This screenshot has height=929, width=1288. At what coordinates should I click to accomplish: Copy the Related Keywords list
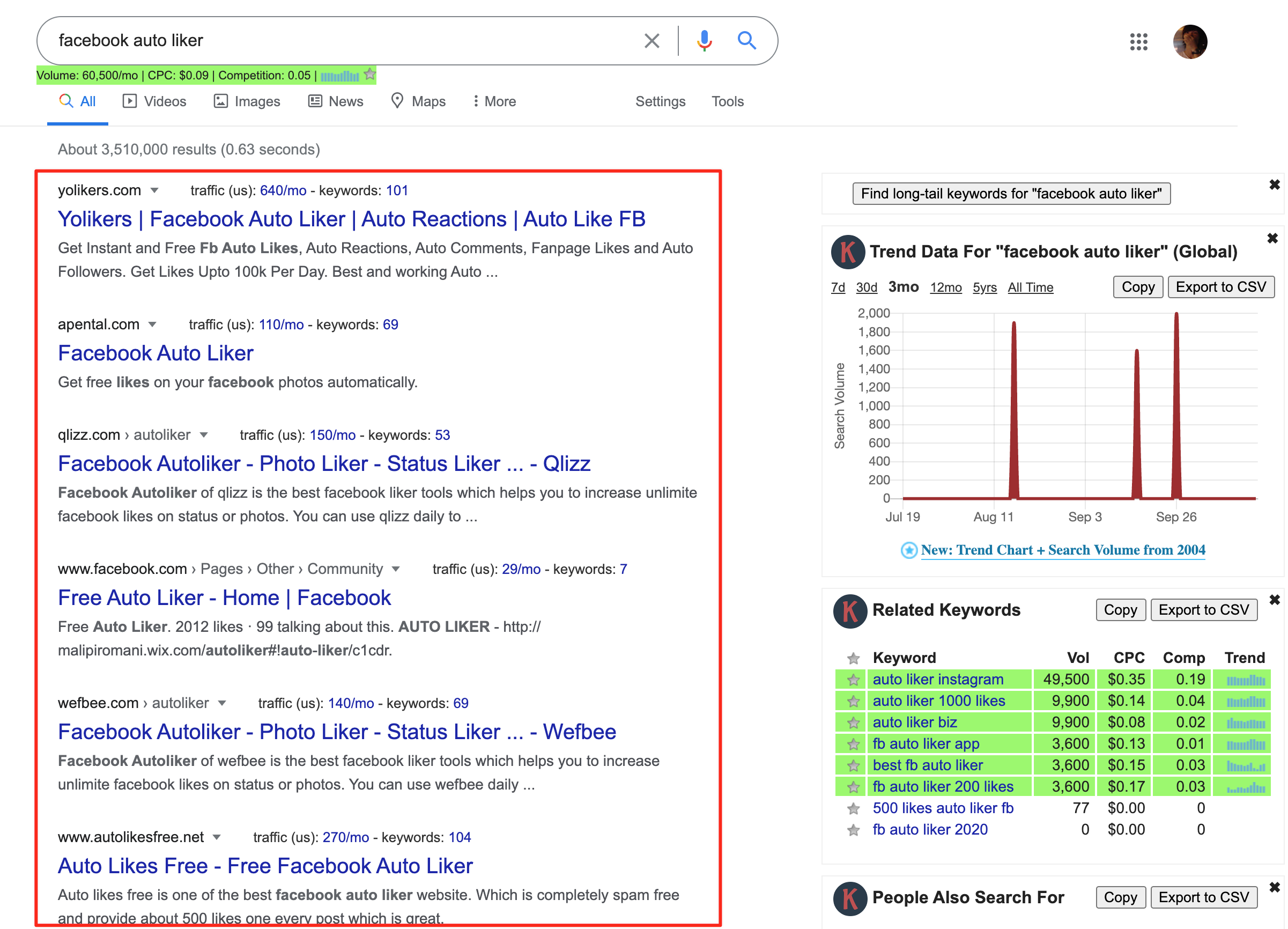point(1121,610)
